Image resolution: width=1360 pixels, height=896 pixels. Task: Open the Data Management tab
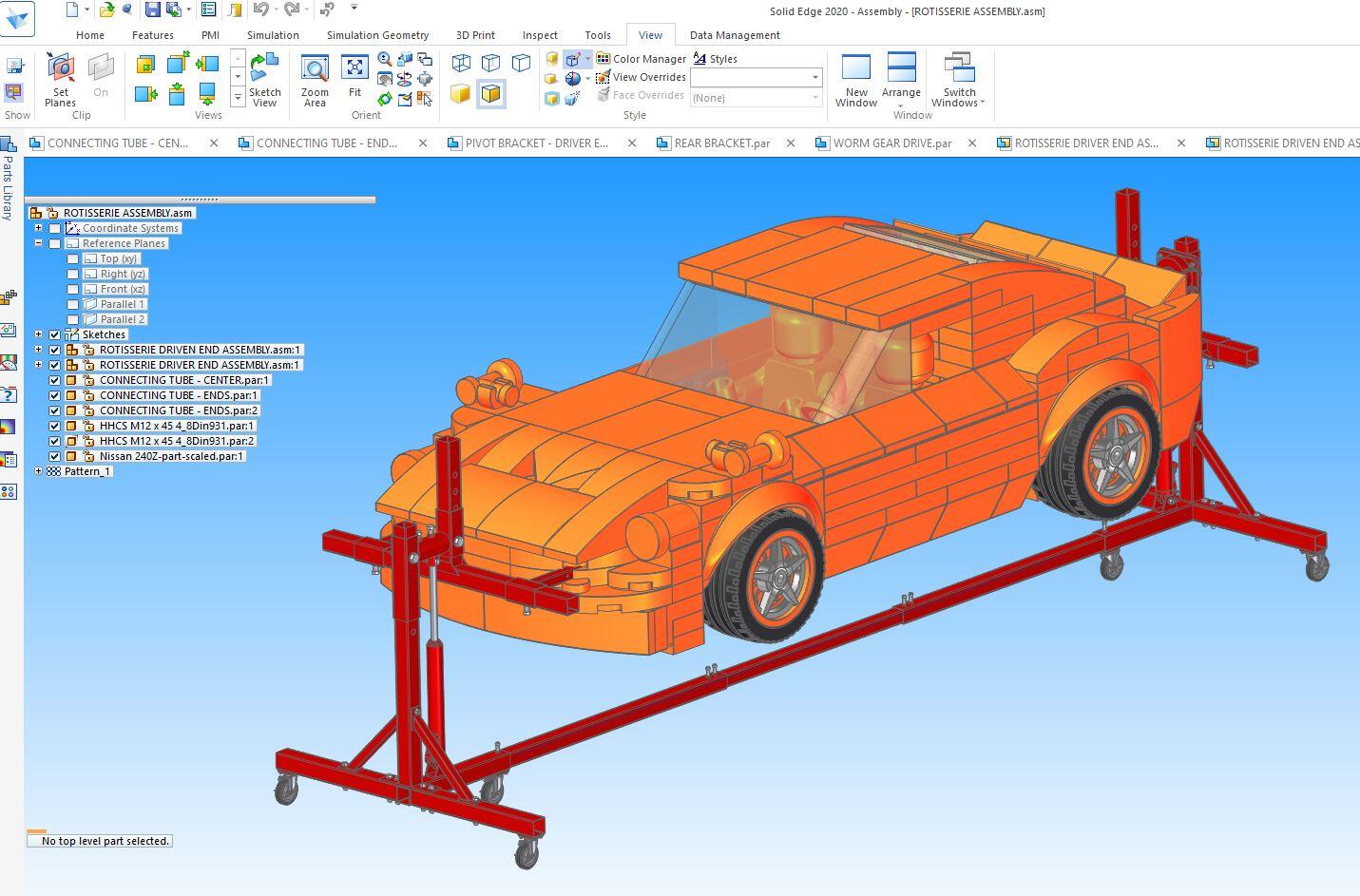tap(735, 35)
